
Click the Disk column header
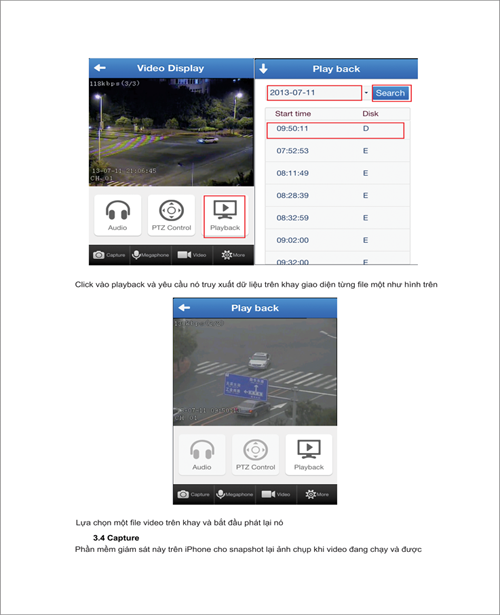pyautogui.click(x=370, y=114)
